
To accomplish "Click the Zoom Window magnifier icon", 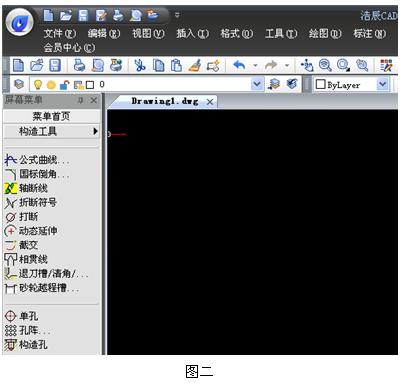I will click(343, 65).
